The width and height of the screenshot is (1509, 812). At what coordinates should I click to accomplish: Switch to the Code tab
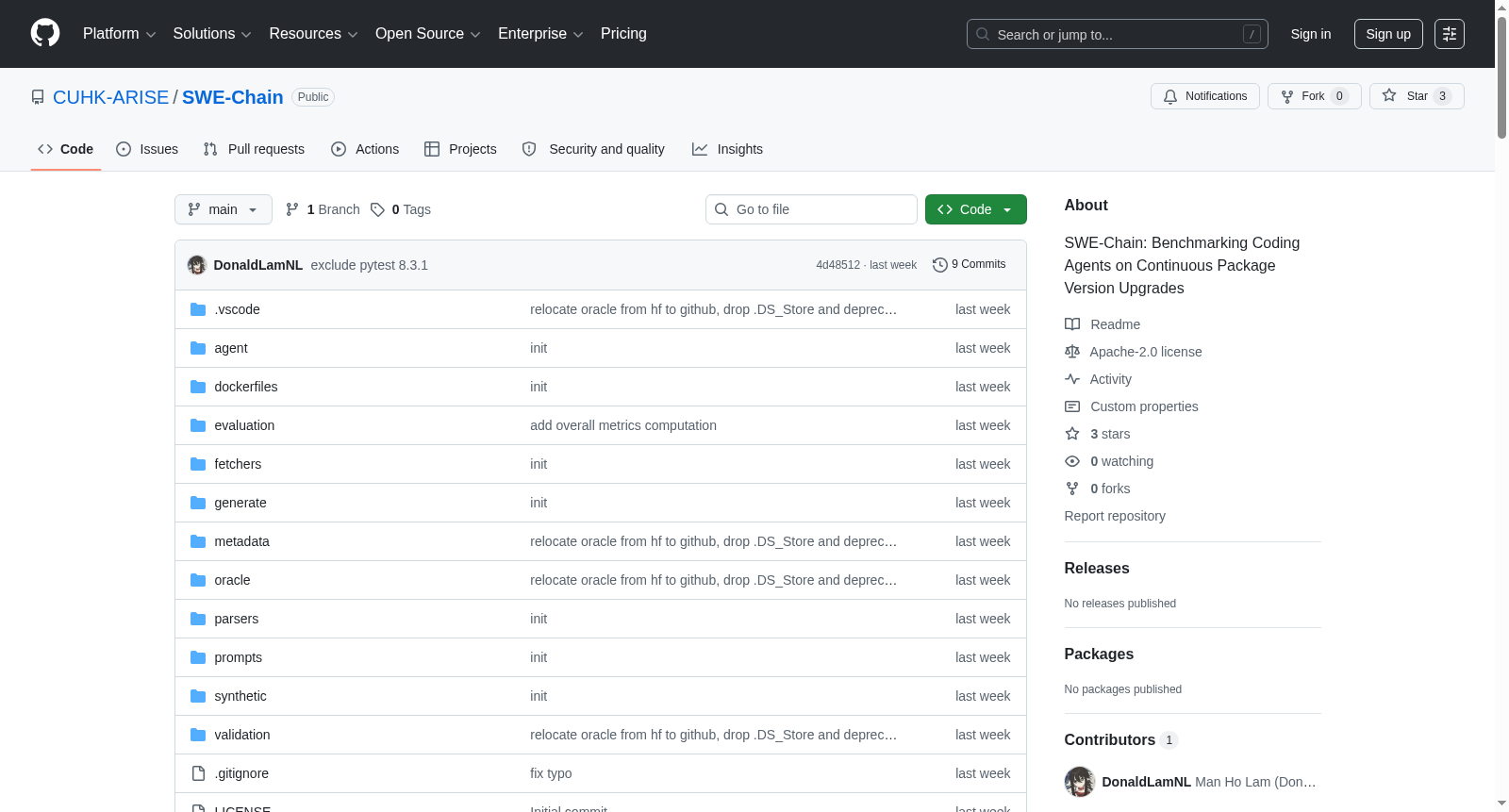tap(66, 149)
